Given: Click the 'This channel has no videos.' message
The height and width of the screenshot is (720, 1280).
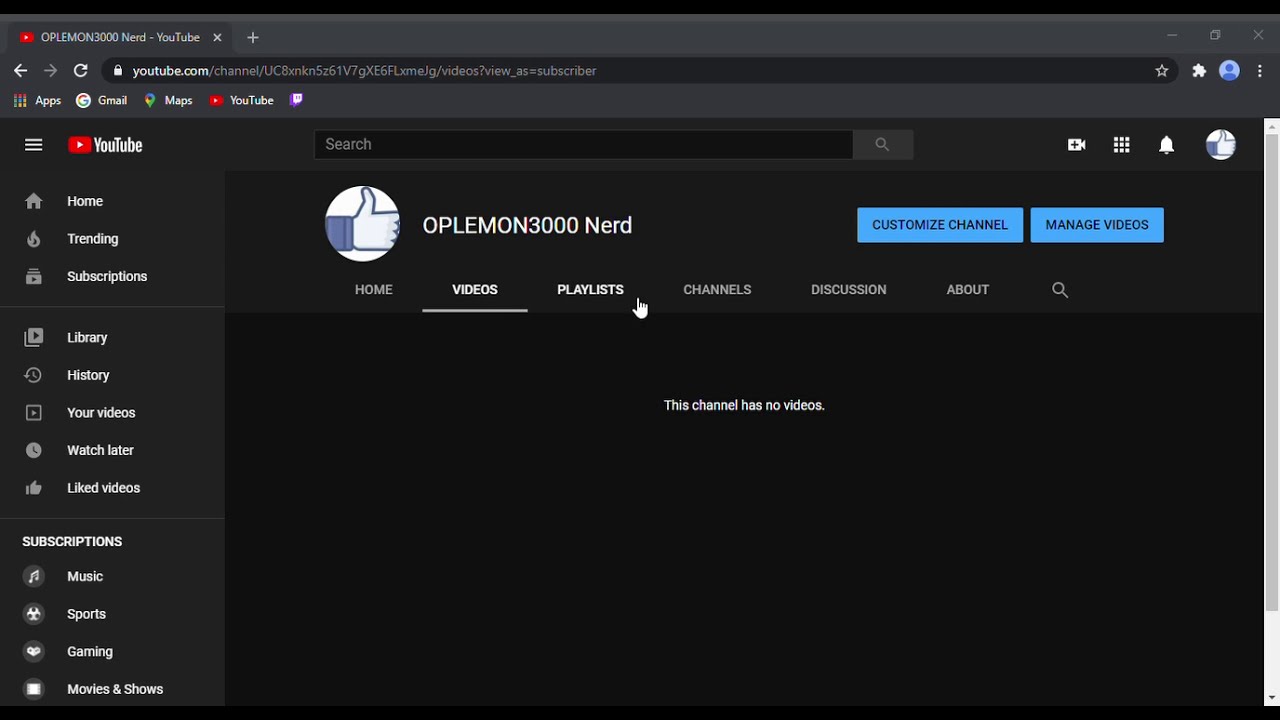Looking at the screenshot, I should (744, 405).
